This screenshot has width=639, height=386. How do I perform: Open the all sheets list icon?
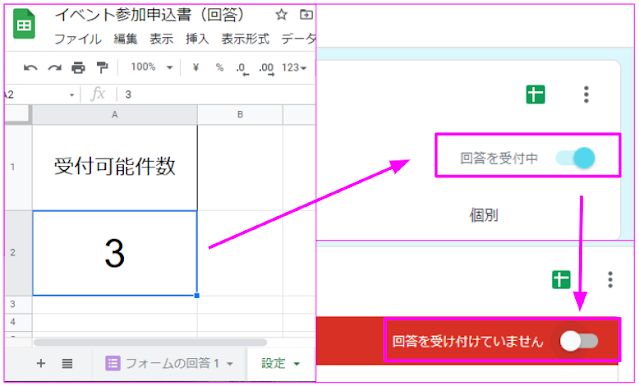click(x=67, y=363)
